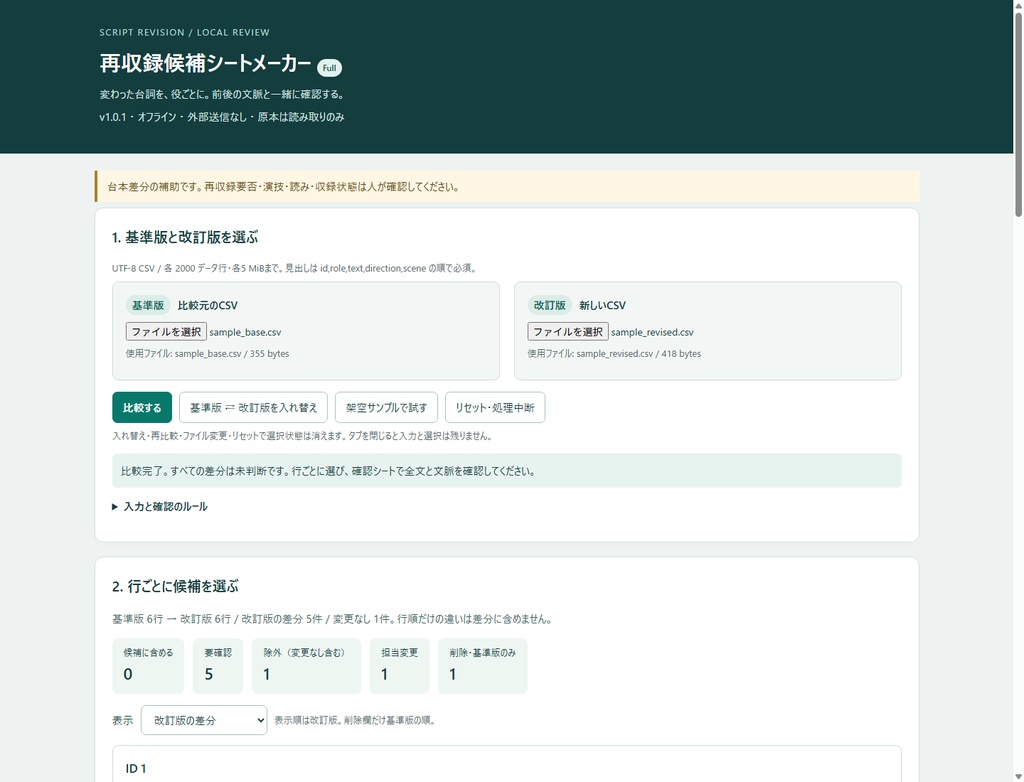Viewport: 1024px width, 782px height.
Task: Expand 入力と確認のルール disclosure triangle
Action: click(x=115, y=507)
